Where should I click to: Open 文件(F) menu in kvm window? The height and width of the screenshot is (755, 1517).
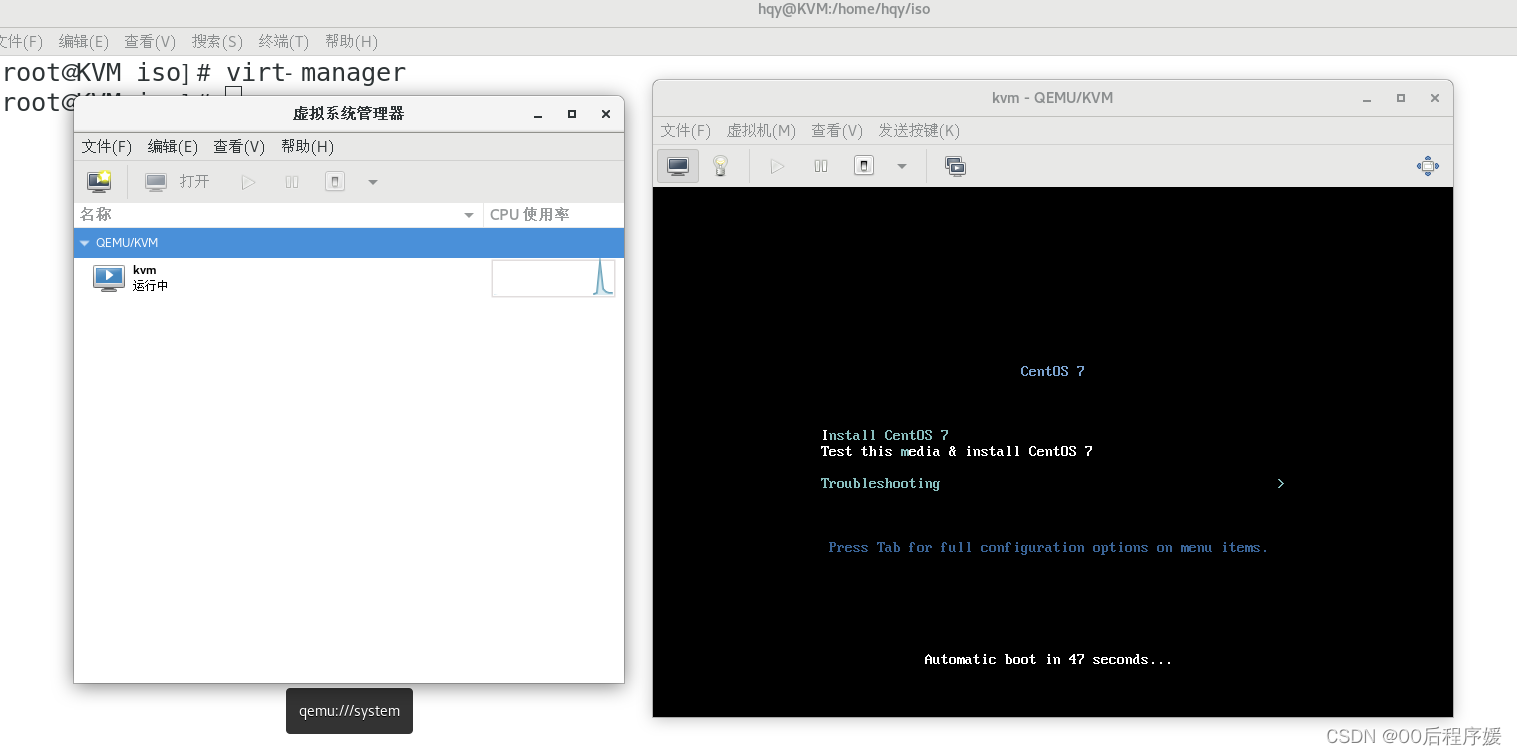686,130
